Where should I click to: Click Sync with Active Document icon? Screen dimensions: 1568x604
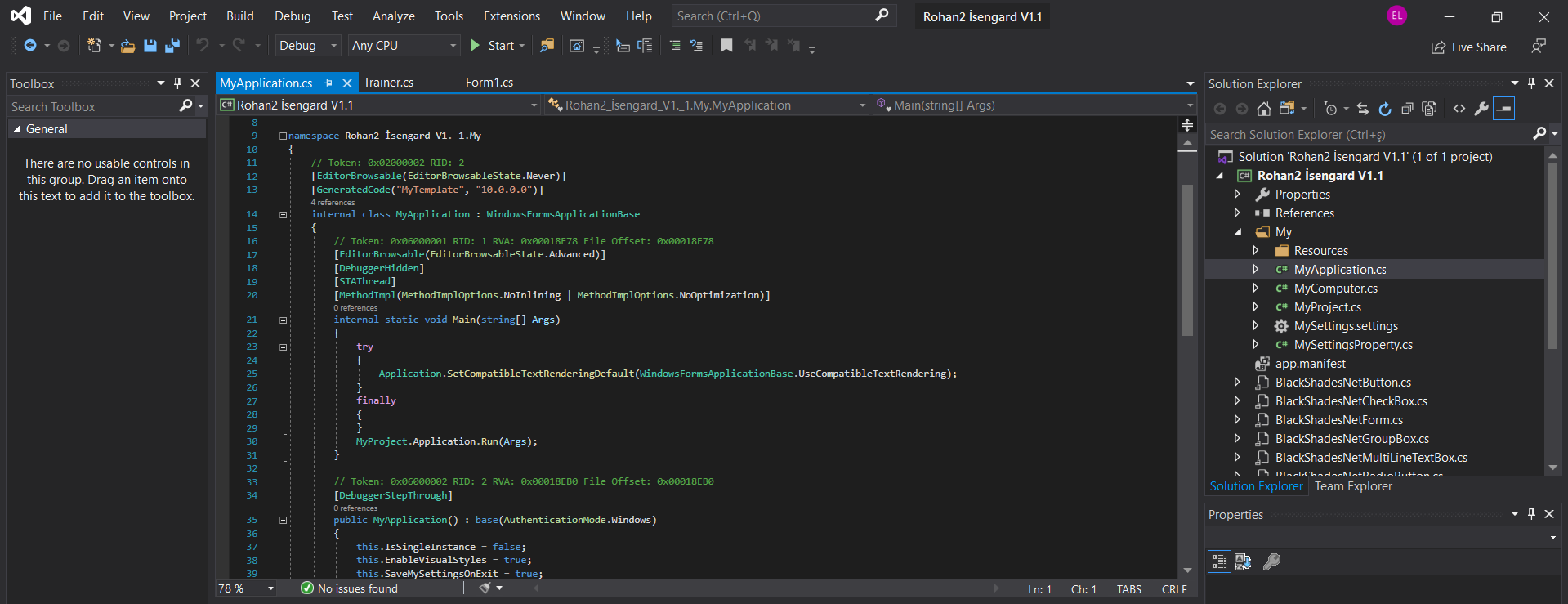pyautogui.click(x=1362, y=109)
